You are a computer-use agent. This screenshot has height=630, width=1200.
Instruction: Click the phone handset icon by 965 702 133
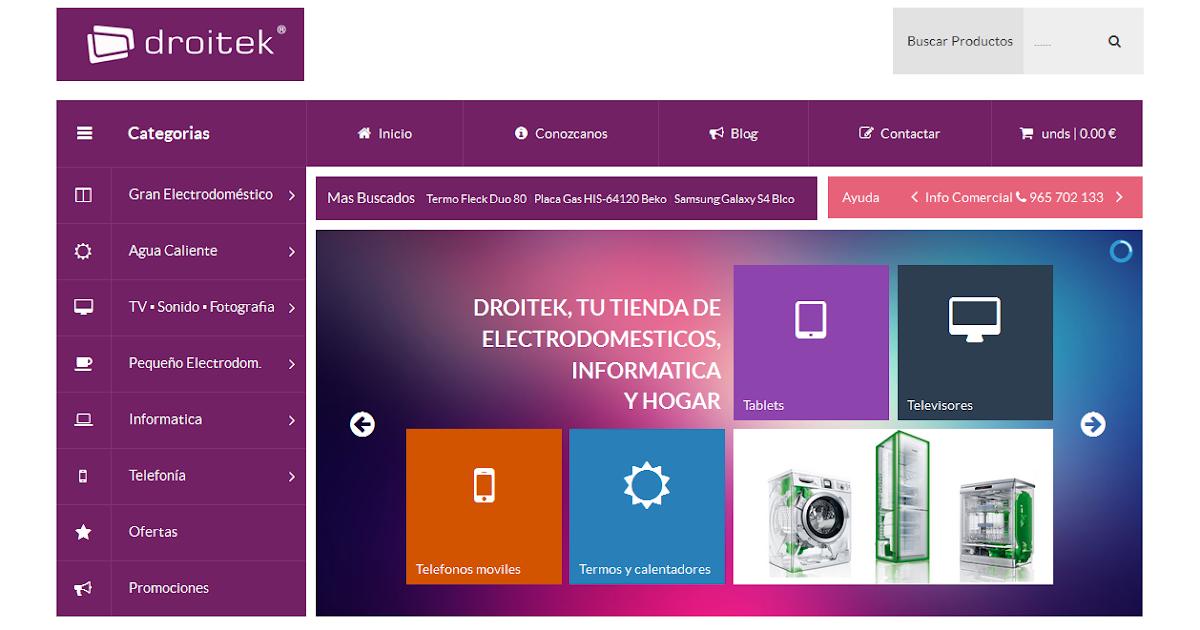[x=1021, y=197]
